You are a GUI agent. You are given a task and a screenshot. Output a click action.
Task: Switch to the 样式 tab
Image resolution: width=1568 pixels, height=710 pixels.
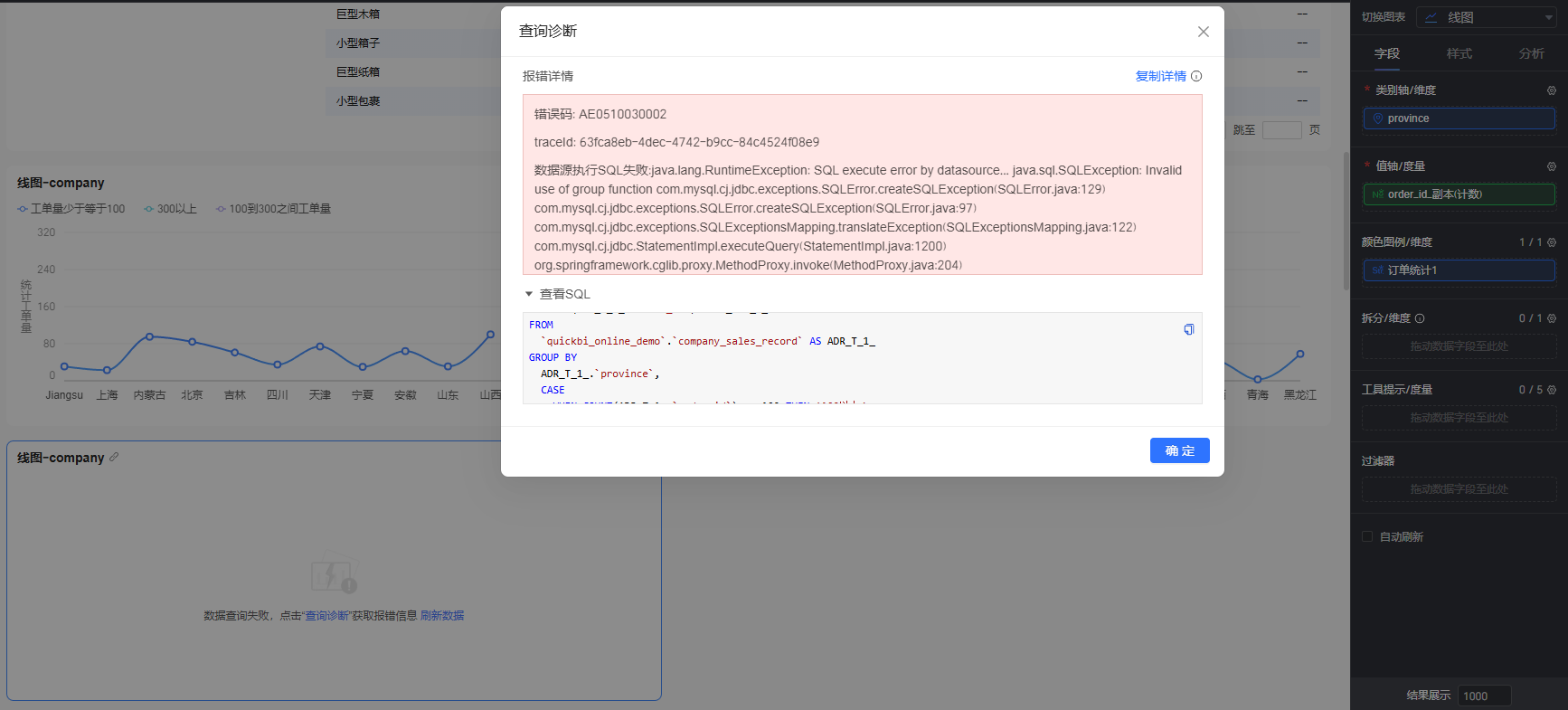(x=1459, y=53)
